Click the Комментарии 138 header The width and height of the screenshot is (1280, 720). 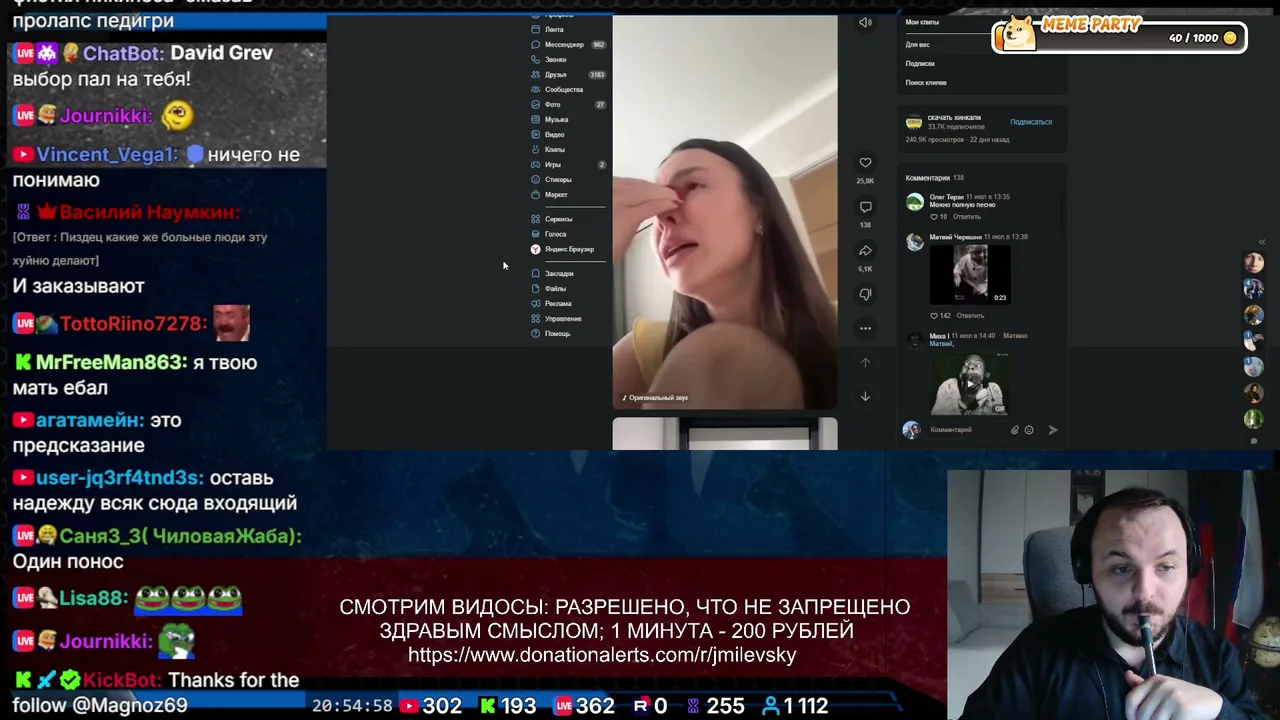coord(934,178)
